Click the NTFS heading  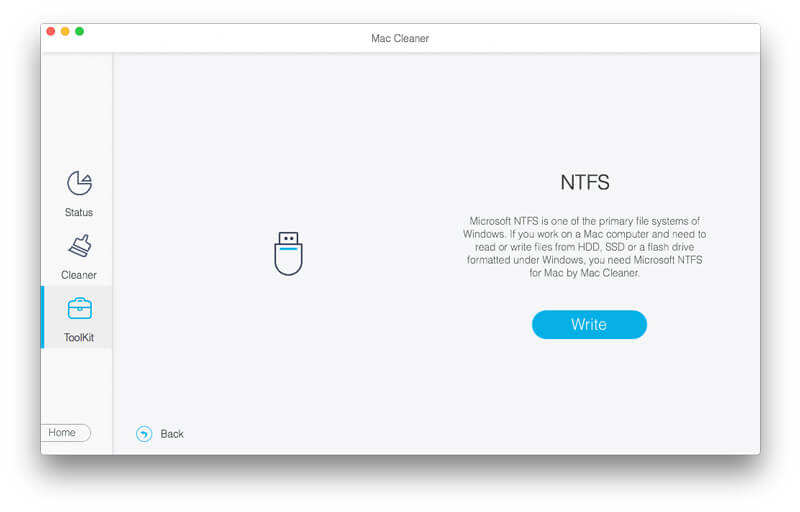point(585,182)
